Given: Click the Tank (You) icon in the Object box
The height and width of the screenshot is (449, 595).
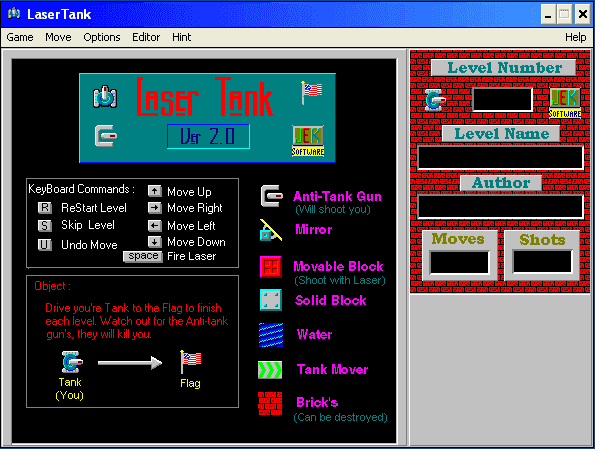Looking at the screenshot, I should click(x=72, y=362).
